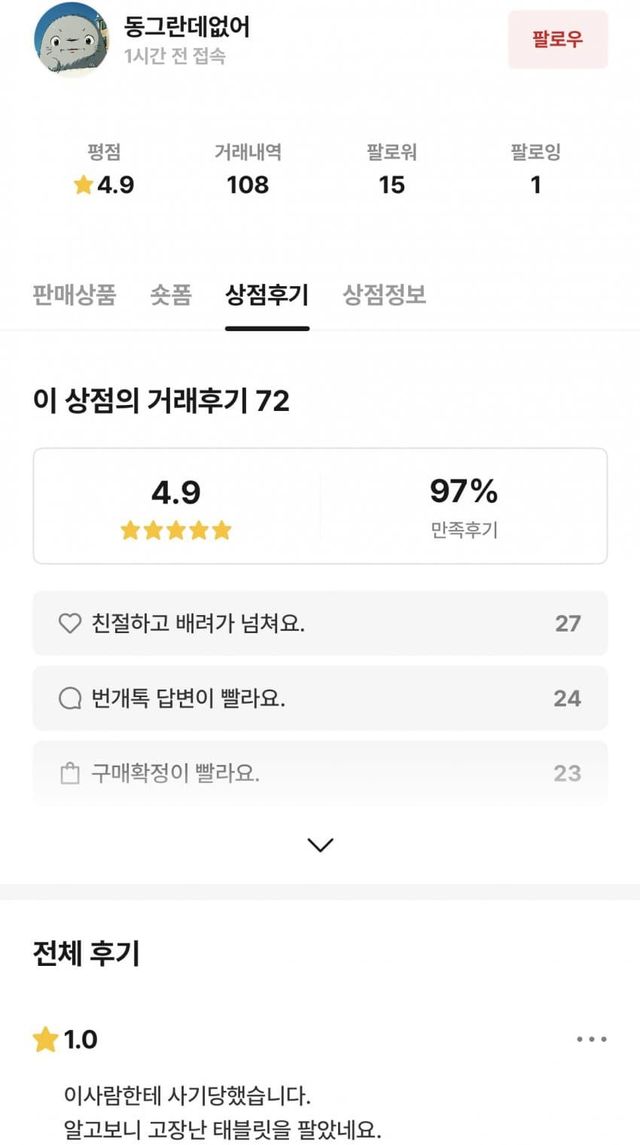Click the star icon on the 1.0 review
The width and height of the screenshot is (640, 1145).
pos(46,1040)
